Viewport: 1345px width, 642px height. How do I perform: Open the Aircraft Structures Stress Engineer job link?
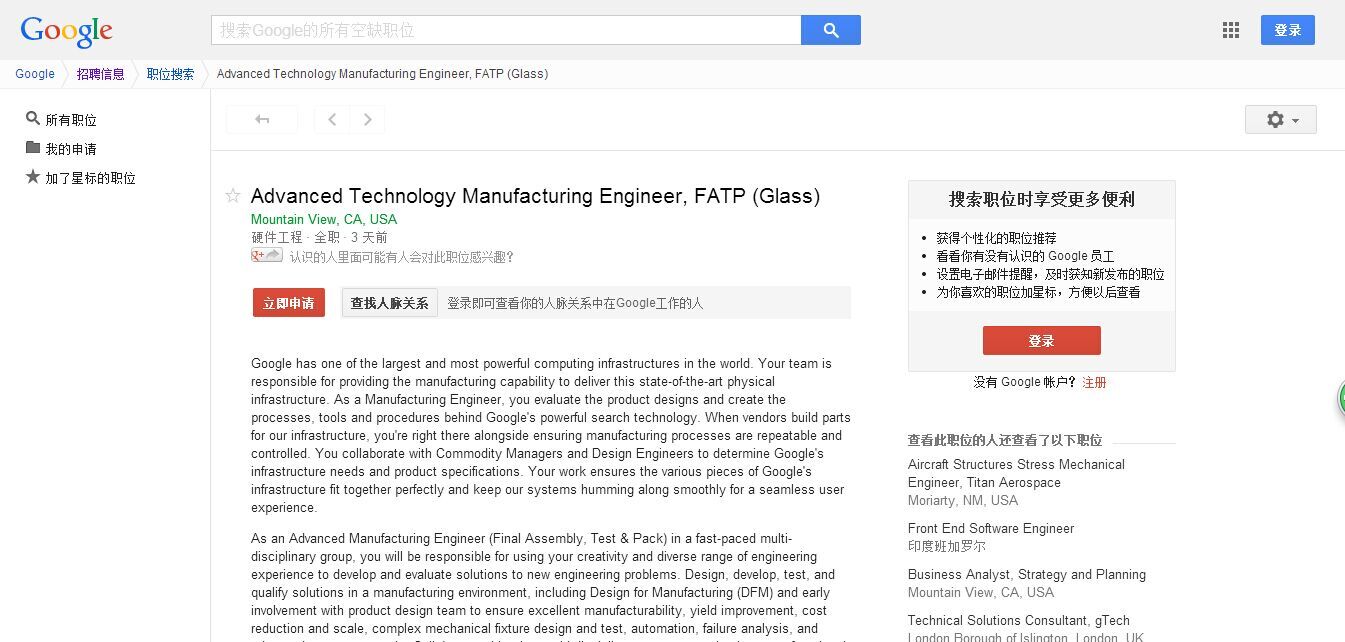1016,473
